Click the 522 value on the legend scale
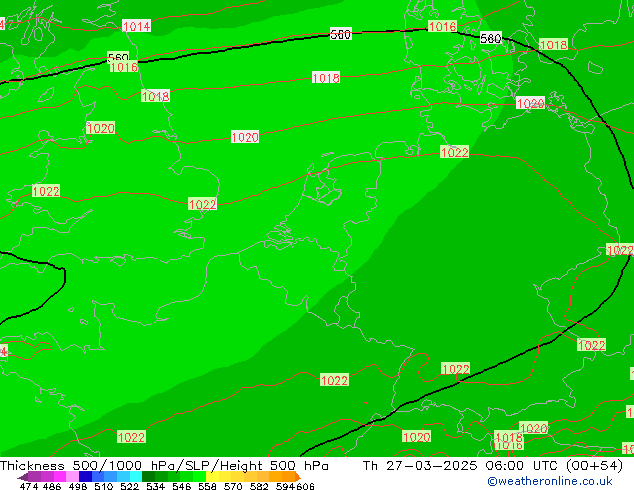This screenshot has width=634, height=490. coord(129,486)
